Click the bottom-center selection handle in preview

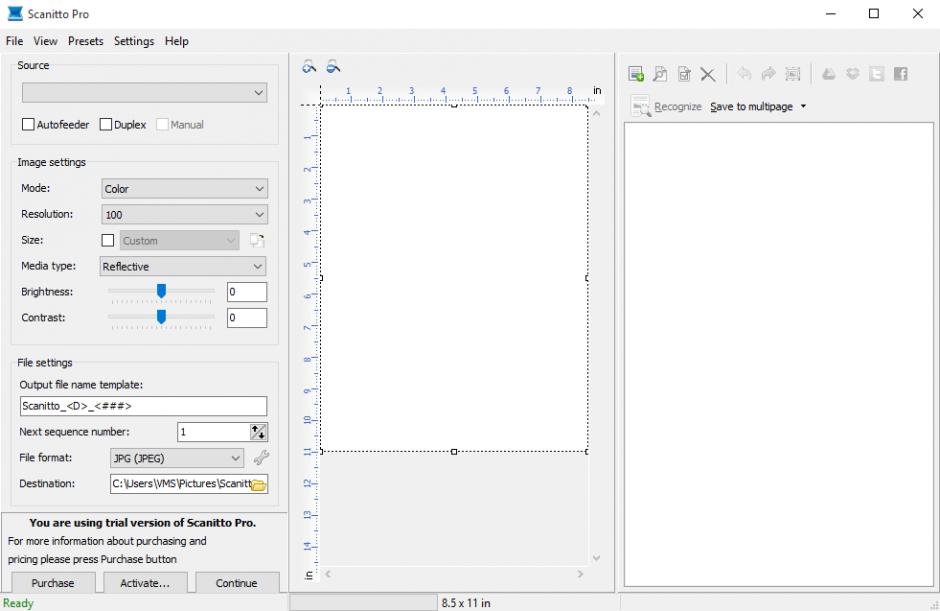pos(454,452)
